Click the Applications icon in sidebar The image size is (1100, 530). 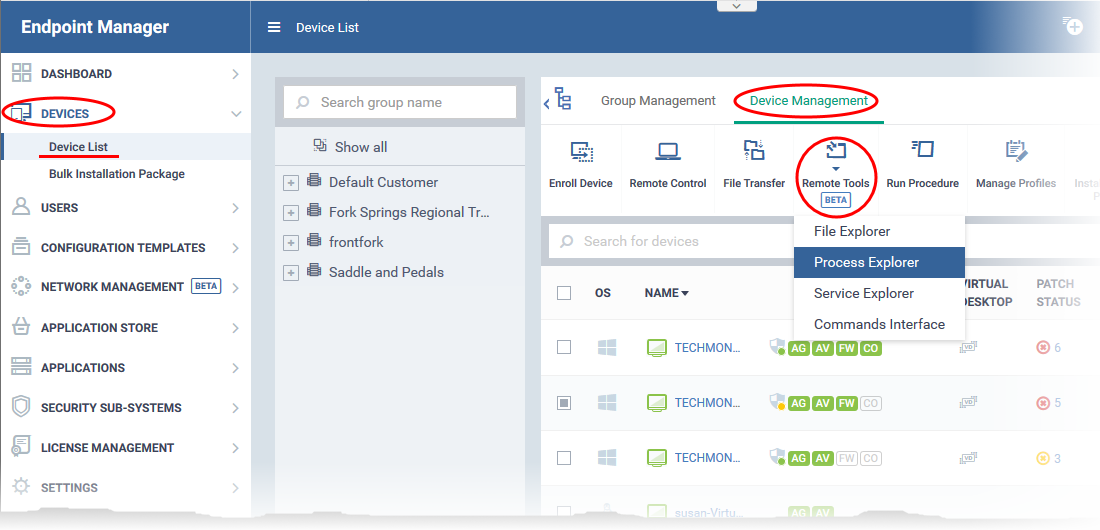[22, 367]
